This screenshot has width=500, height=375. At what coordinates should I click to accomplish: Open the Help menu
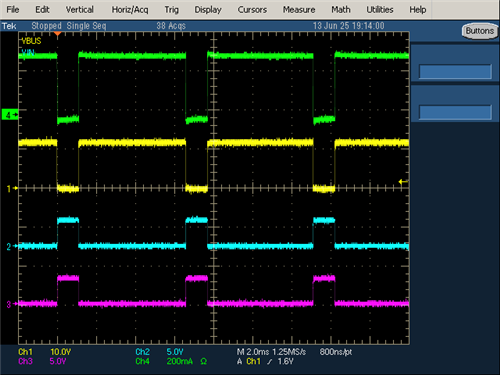tap(418, 10)
